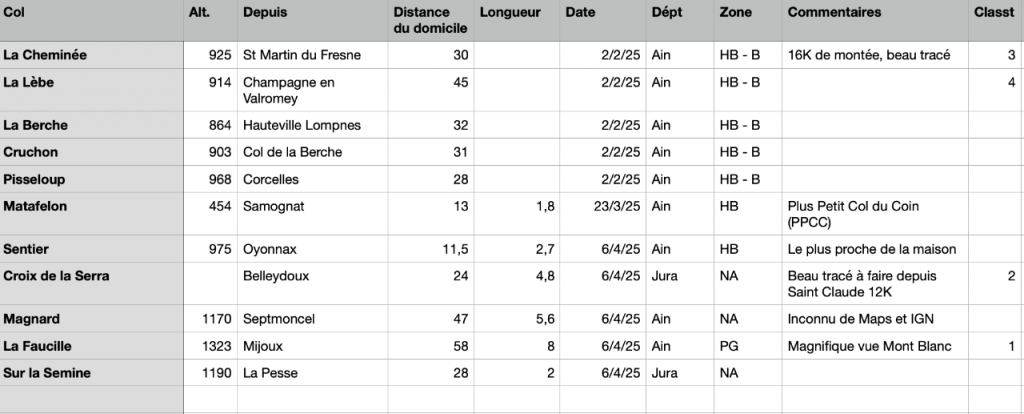Screen dimensions: 1024x414
Task: Click the 23/3/25 date cell
Action: (603, 214)
